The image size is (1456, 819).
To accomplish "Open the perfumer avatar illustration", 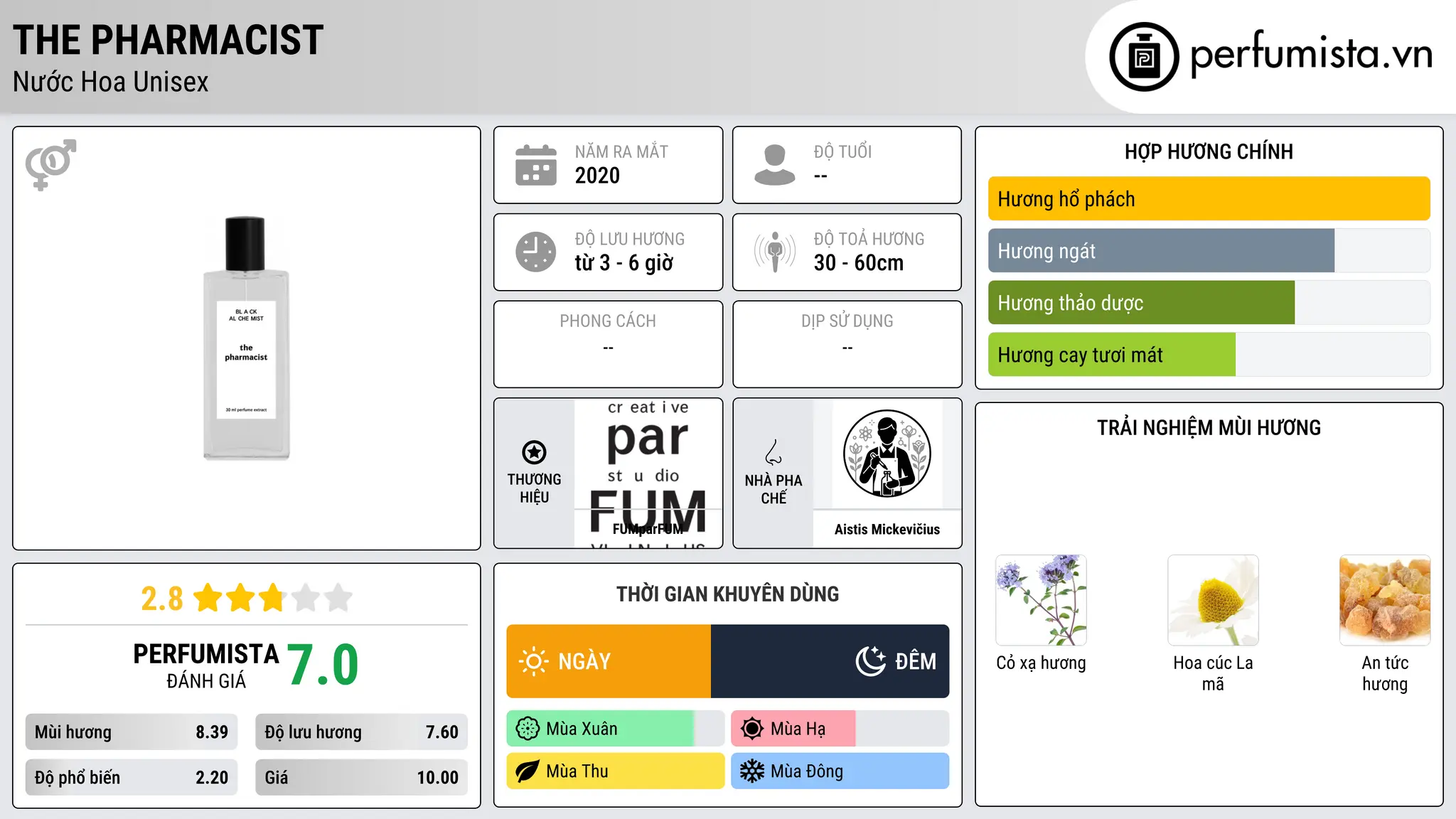I will (887, 454).
